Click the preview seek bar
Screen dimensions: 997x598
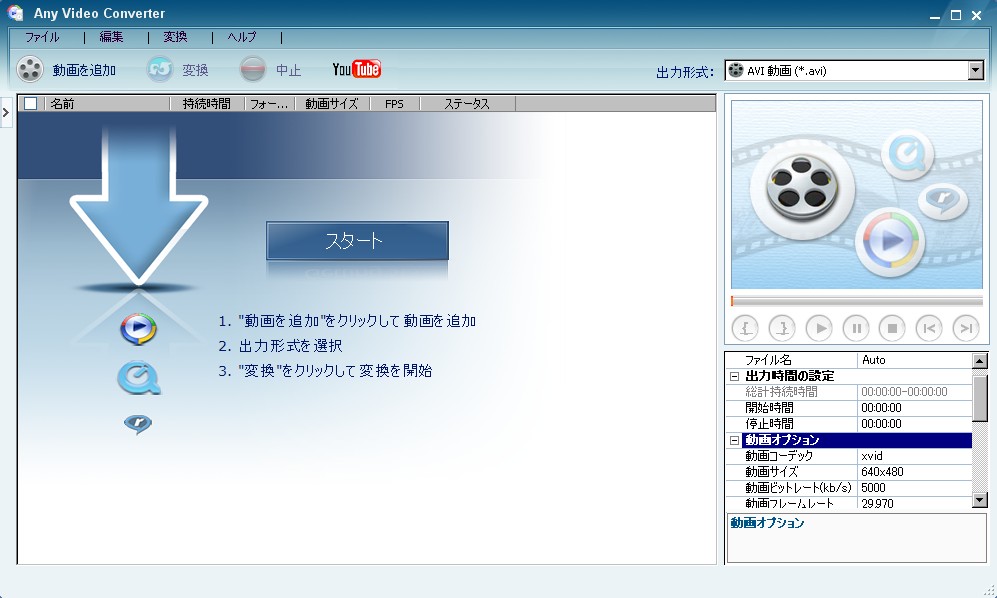[857, 300]
